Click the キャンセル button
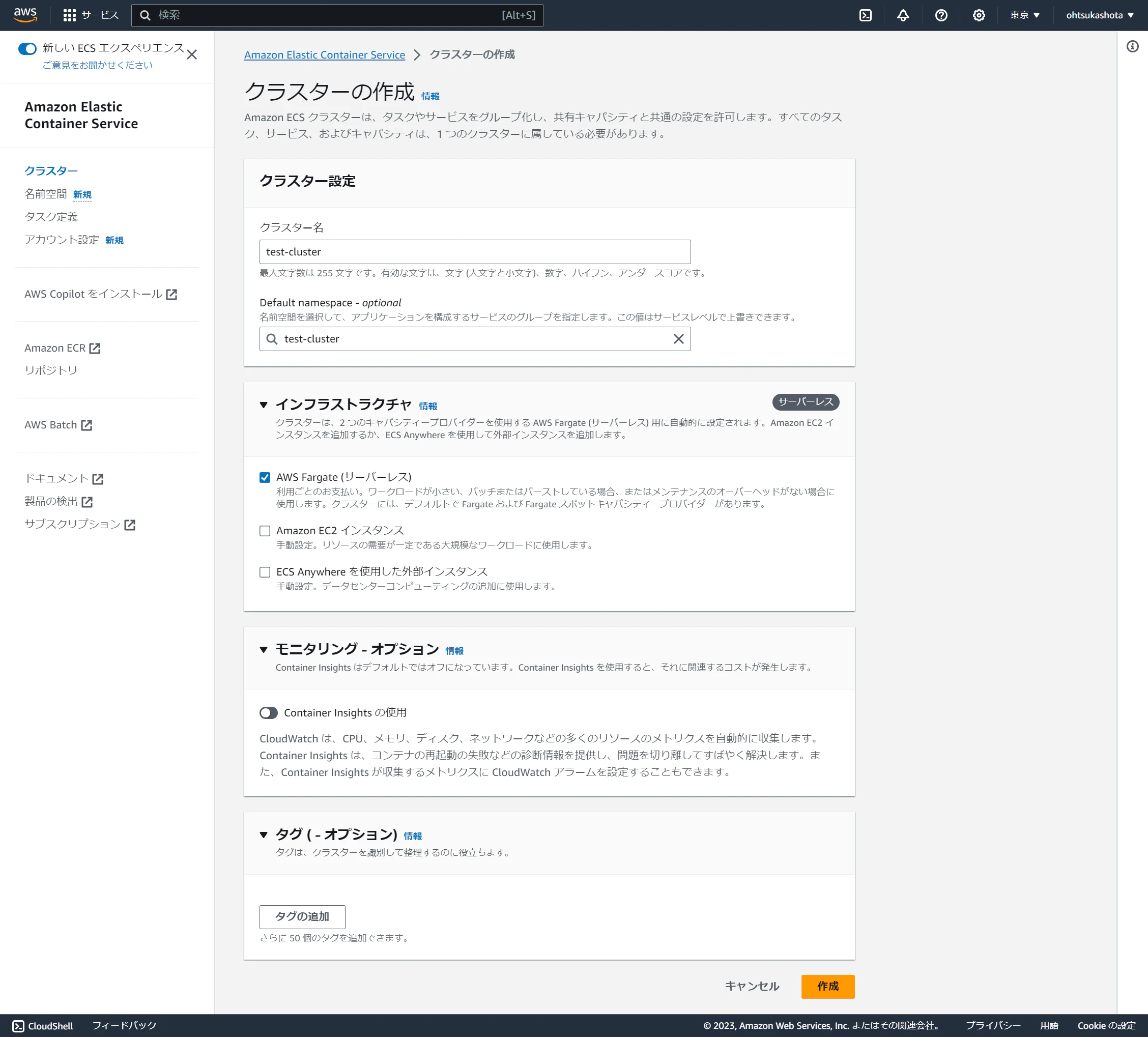The height and width of the screenshot is (1037, 1148). (x=752, y=987)
